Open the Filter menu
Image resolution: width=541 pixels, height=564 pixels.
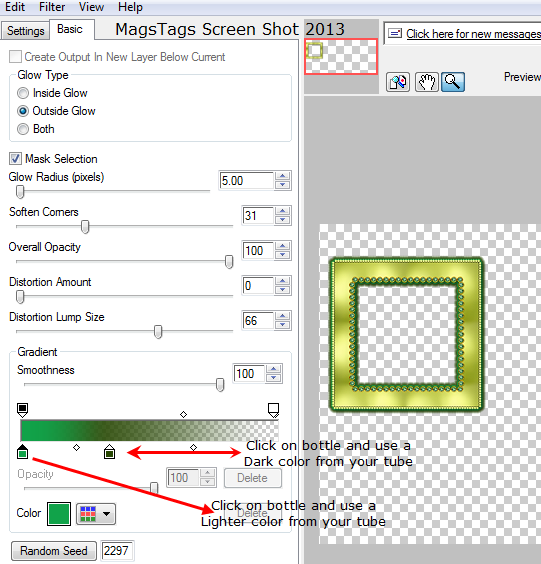(x=52, y=7)
